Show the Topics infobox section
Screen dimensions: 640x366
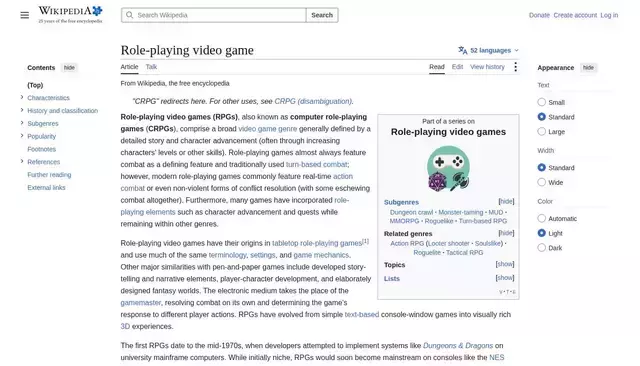[505, 264]
